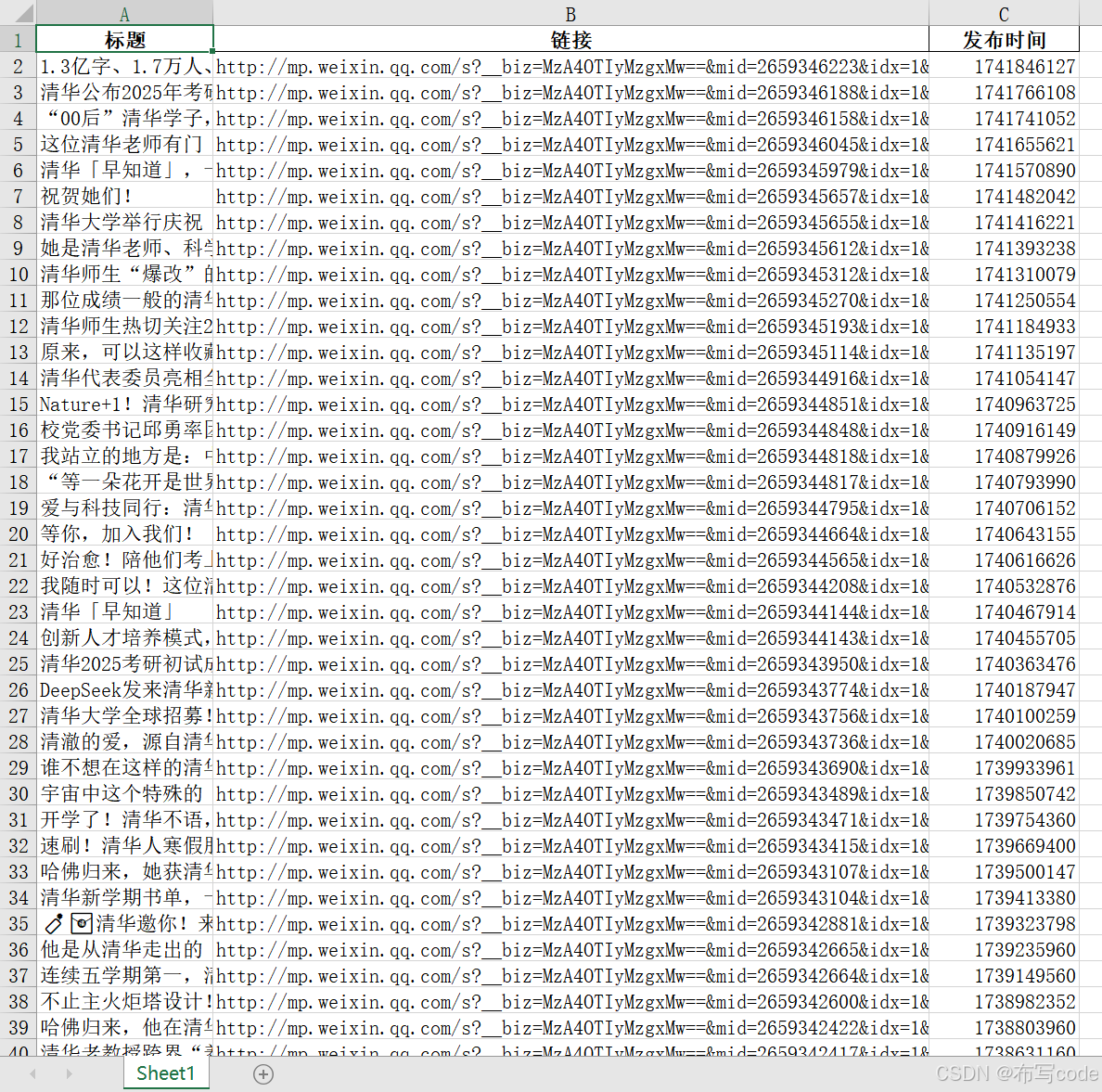Select cell 他是从清华走出的
Screen dimensions: 1102x1092
click(x=124, y=949)
